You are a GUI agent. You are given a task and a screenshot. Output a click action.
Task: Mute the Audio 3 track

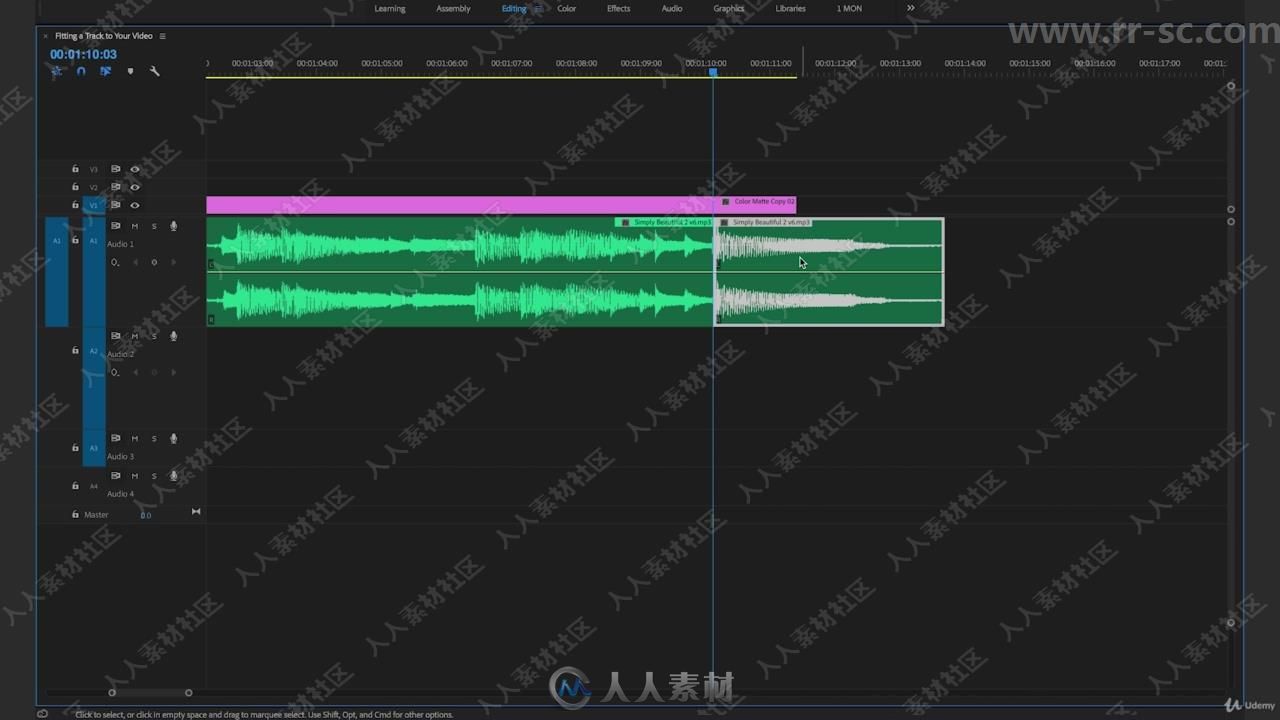point(135,438)
